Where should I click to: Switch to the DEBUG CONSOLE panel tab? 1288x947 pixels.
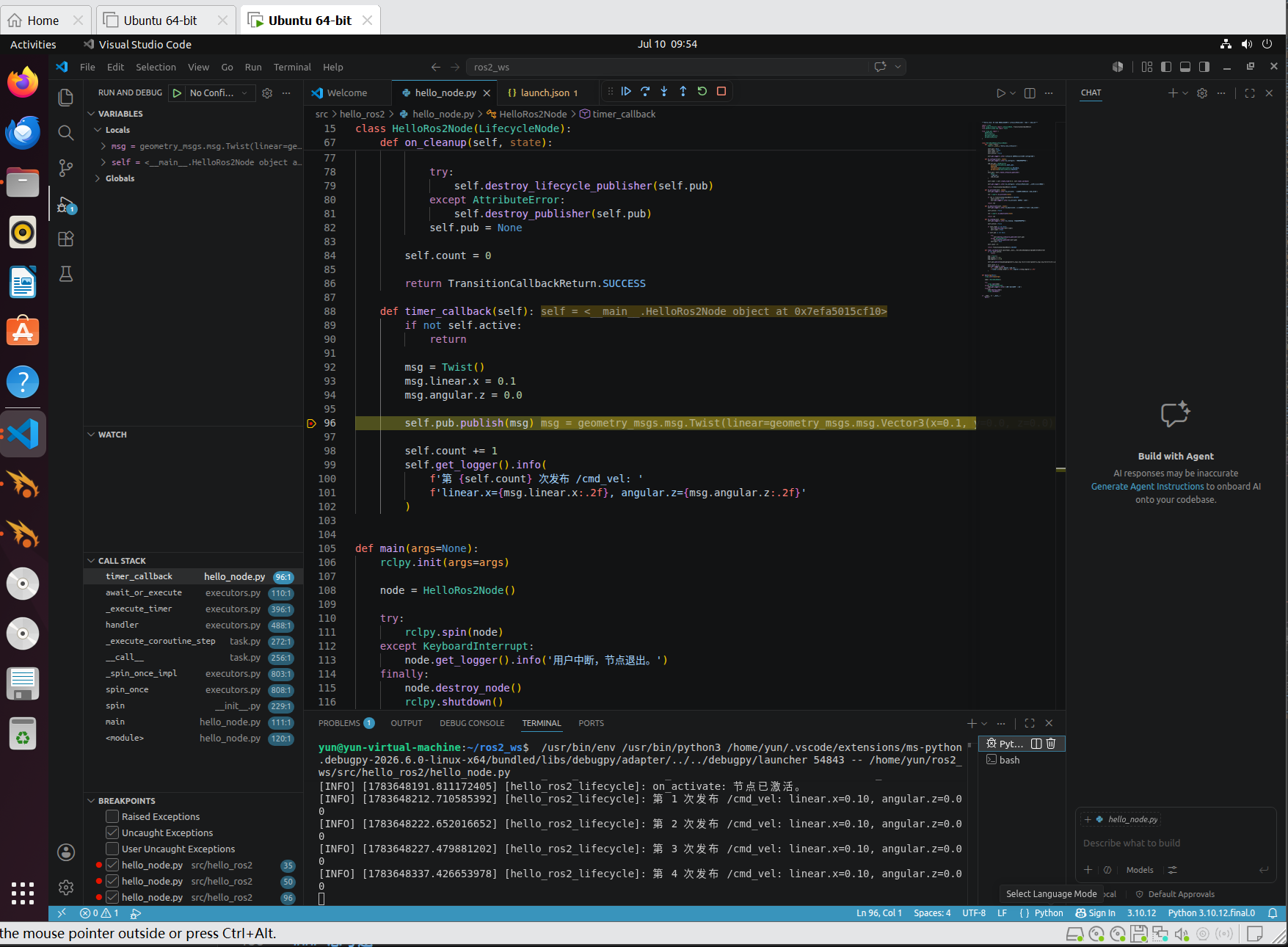click(x=472, y=723)
